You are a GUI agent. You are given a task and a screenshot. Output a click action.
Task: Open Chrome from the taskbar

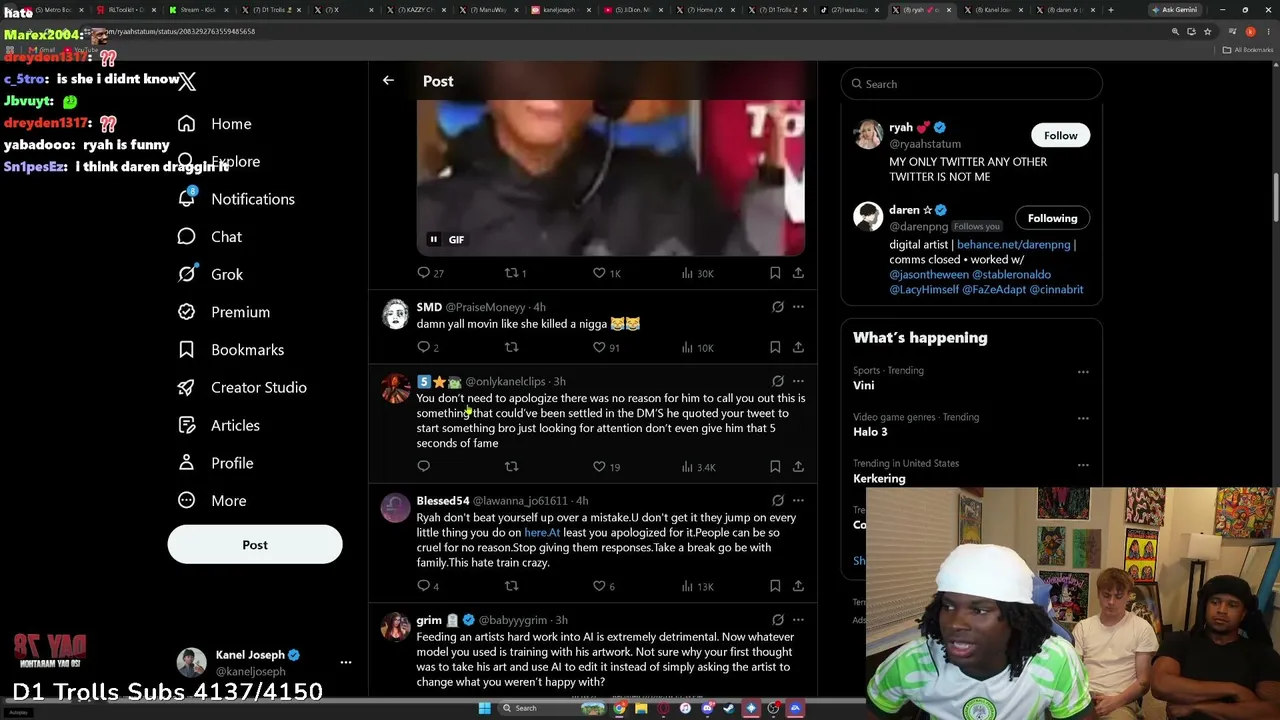coord(620,708)
